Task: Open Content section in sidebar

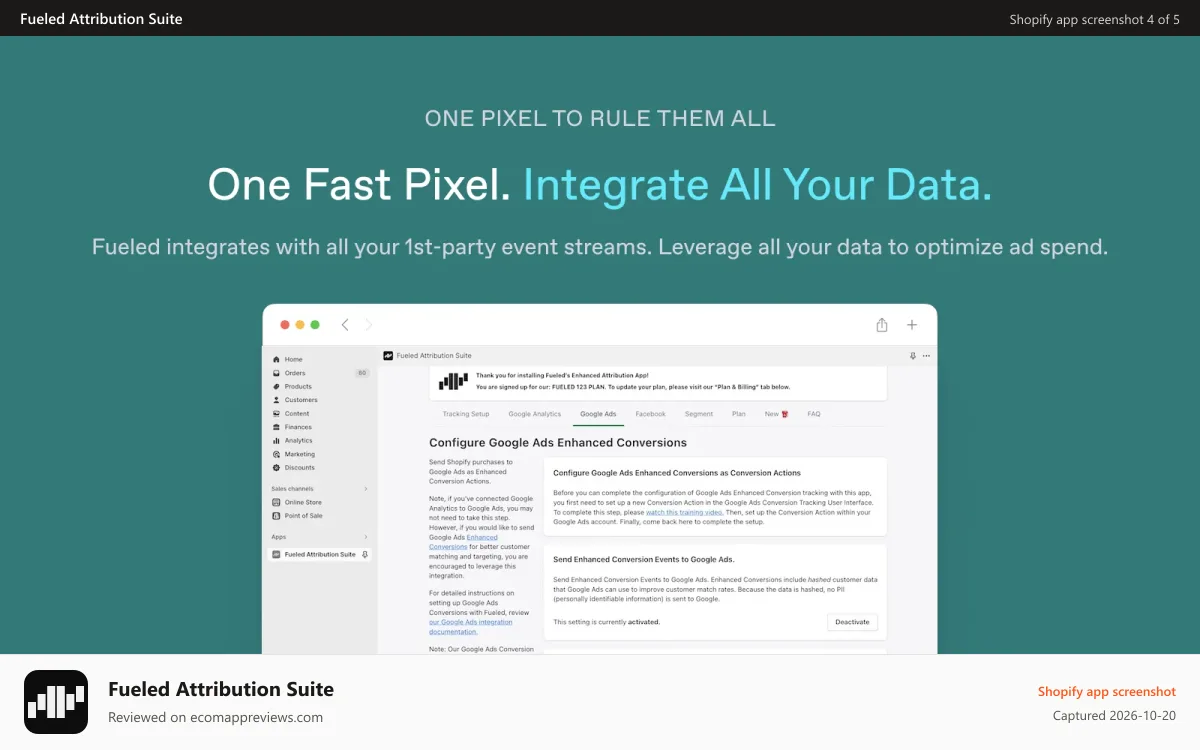Action: click(x=297, y=413)
